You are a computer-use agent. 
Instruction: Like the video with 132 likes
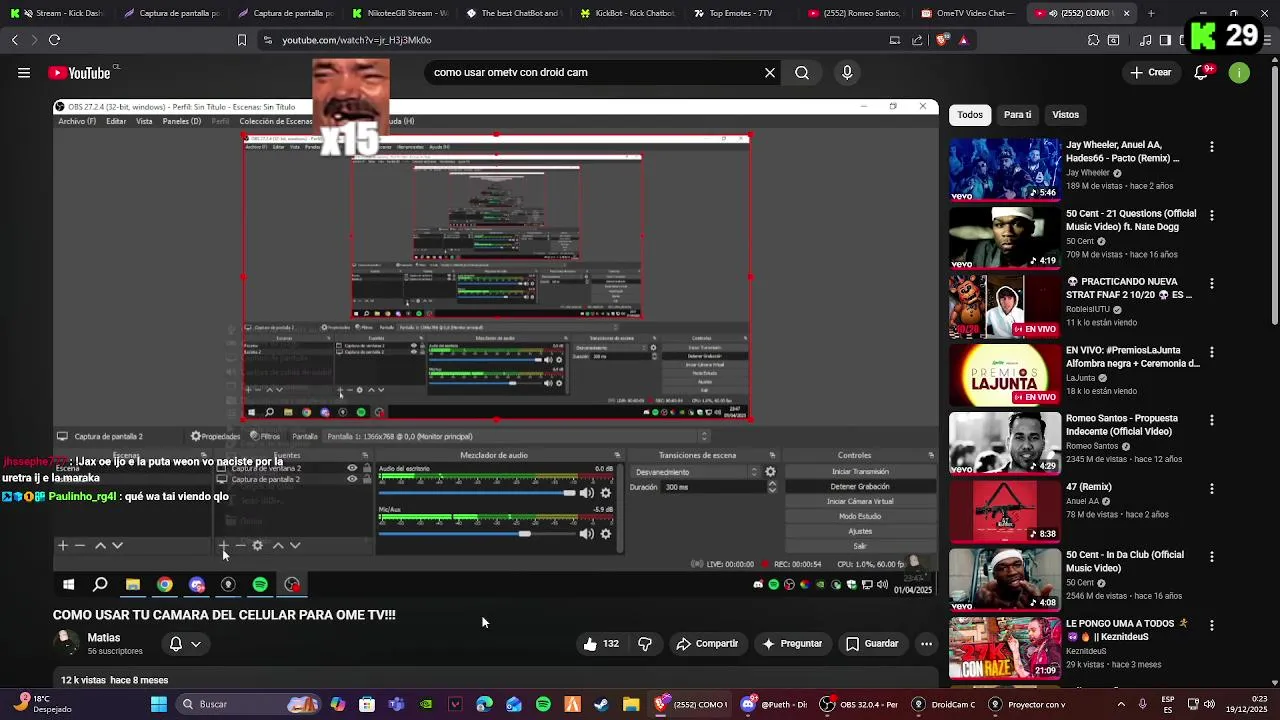click(x=602, y=644)
